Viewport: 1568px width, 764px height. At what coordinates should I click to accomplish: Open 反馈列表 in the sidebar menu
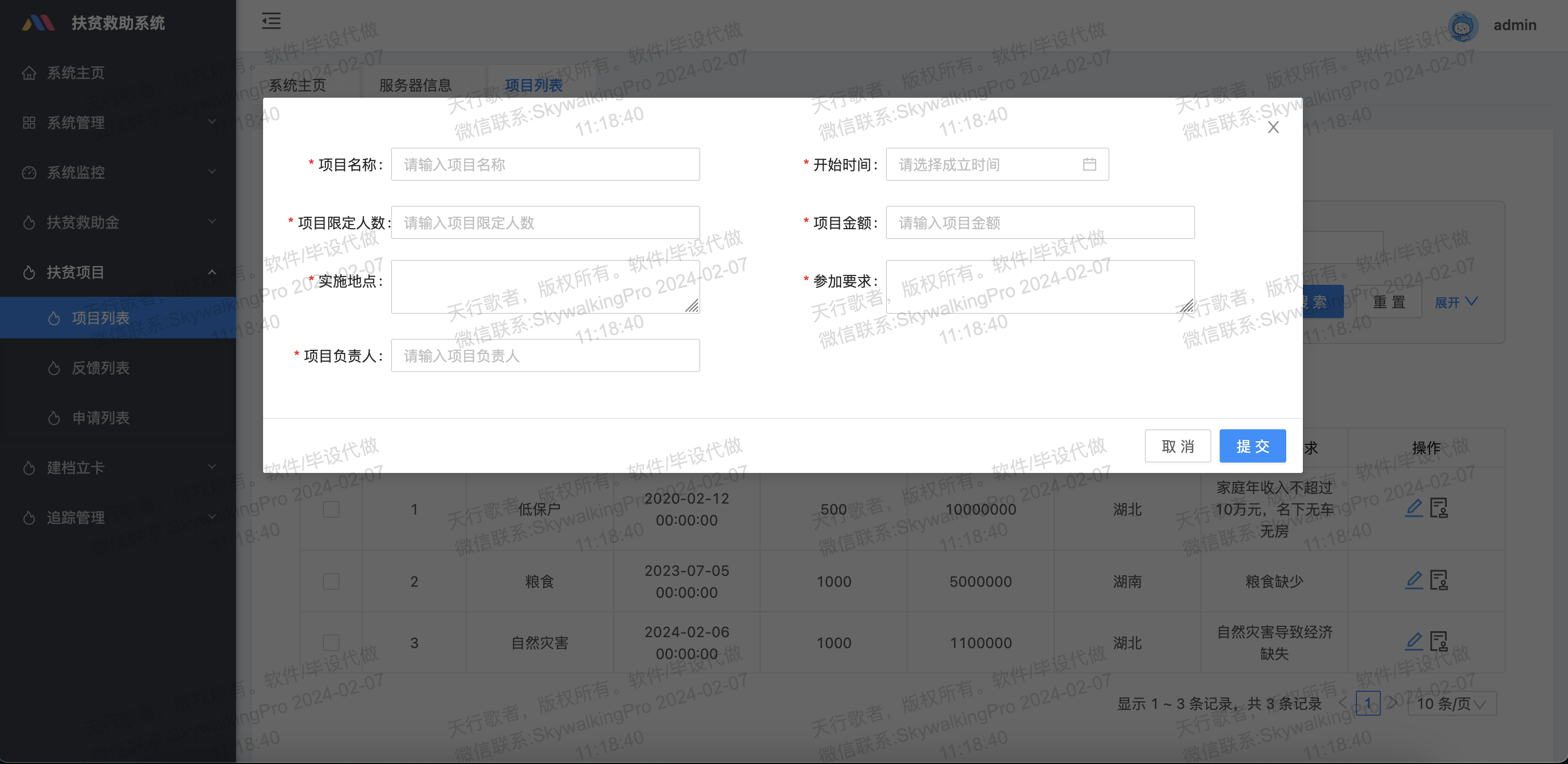[x=100, y=368]
